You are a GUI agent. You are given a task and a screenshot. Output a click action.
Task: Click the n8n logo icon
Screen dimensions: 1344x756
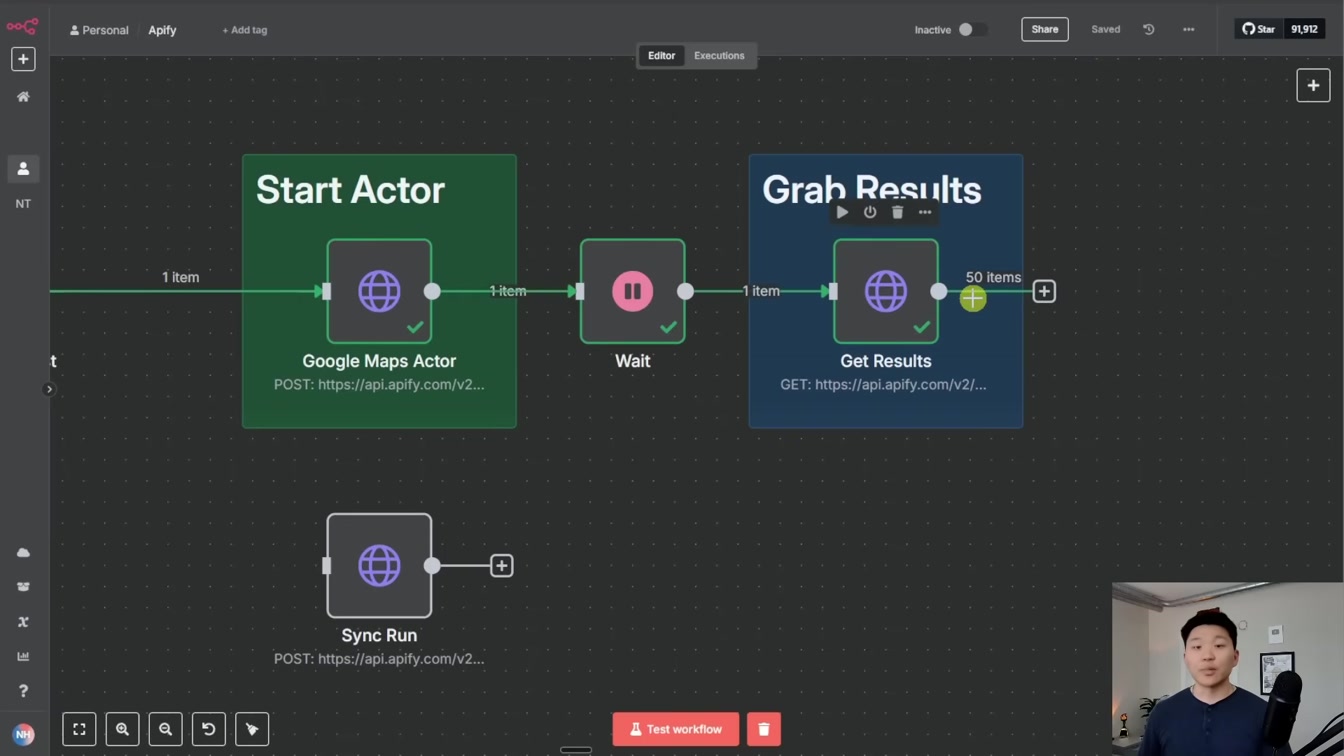(x=22, y=26)
